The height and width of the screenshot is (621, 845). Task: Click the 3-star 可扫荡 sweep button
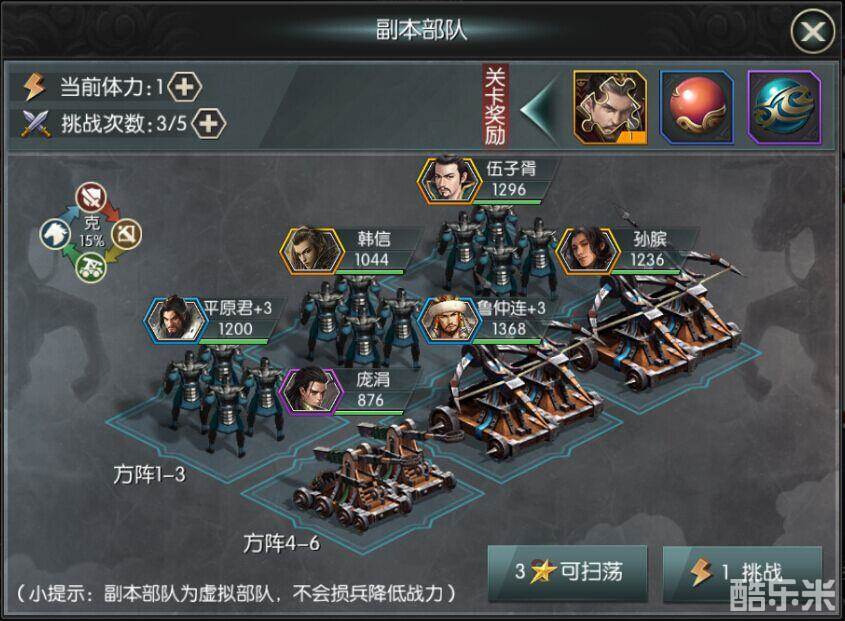(567, 572)
